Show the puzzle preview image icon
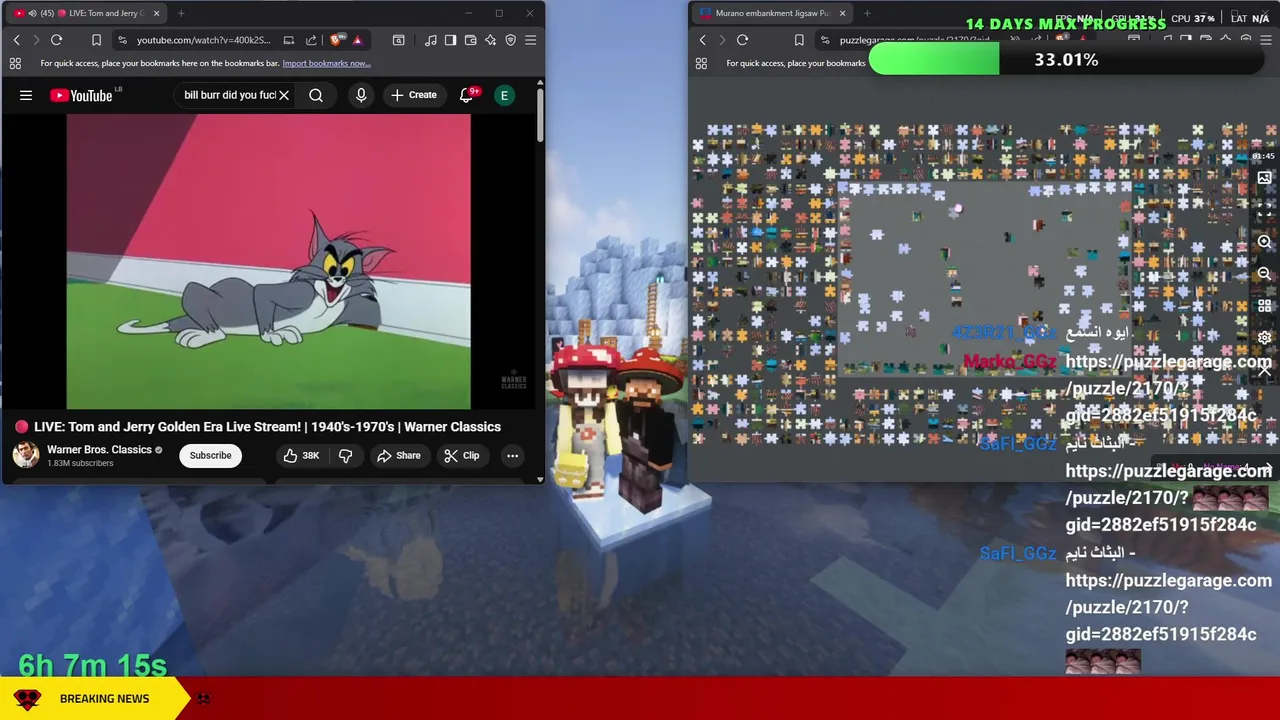The height and width of the screenshot is (720, 1280). [x=1264, y=178]
